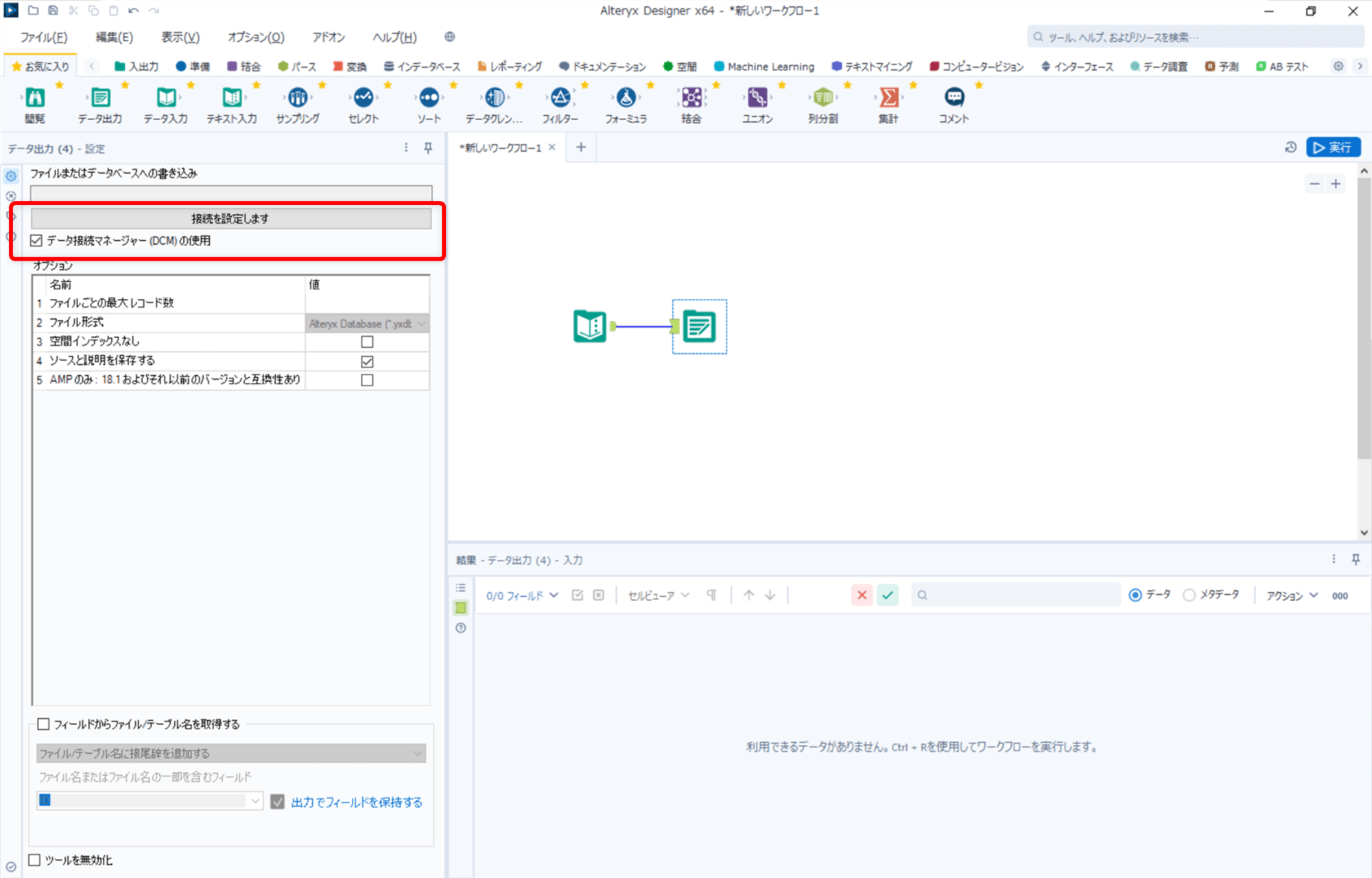Select the ユニオン tool icon
1372x878 pixels.
pyautogui.click(x=757, y=97)
